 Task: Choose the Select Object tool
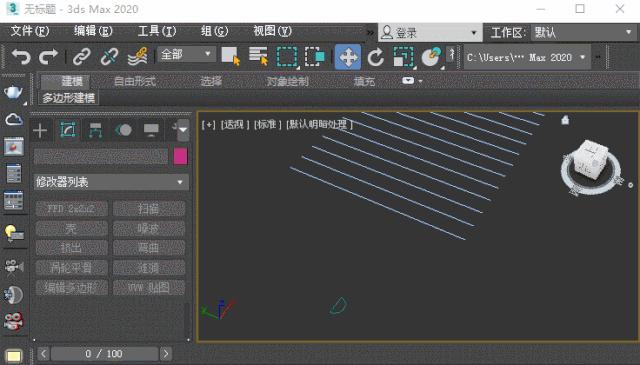click(x=231, y=56)
